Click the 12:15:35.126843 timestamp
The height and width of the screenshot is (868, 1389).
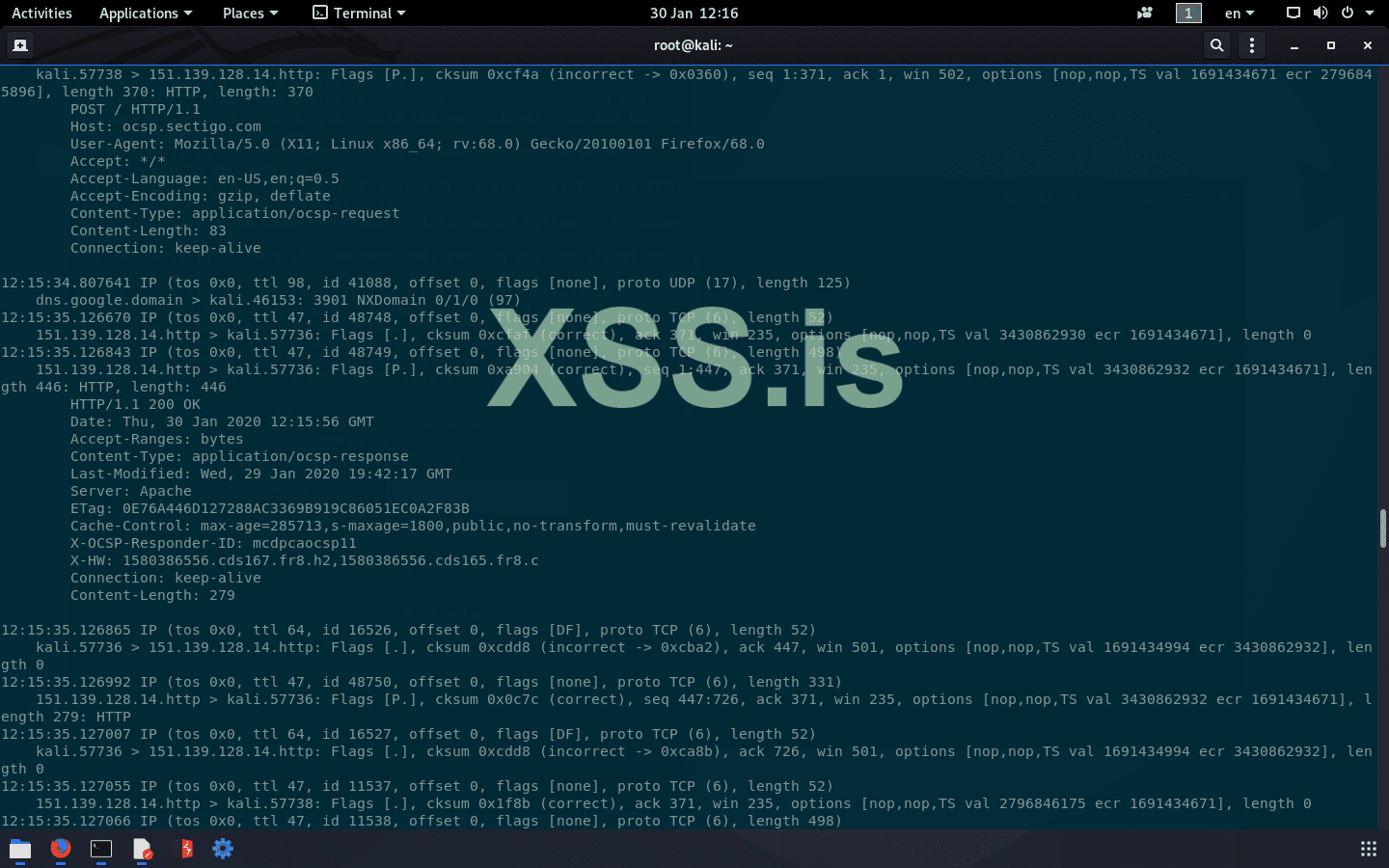coord(66,352)
